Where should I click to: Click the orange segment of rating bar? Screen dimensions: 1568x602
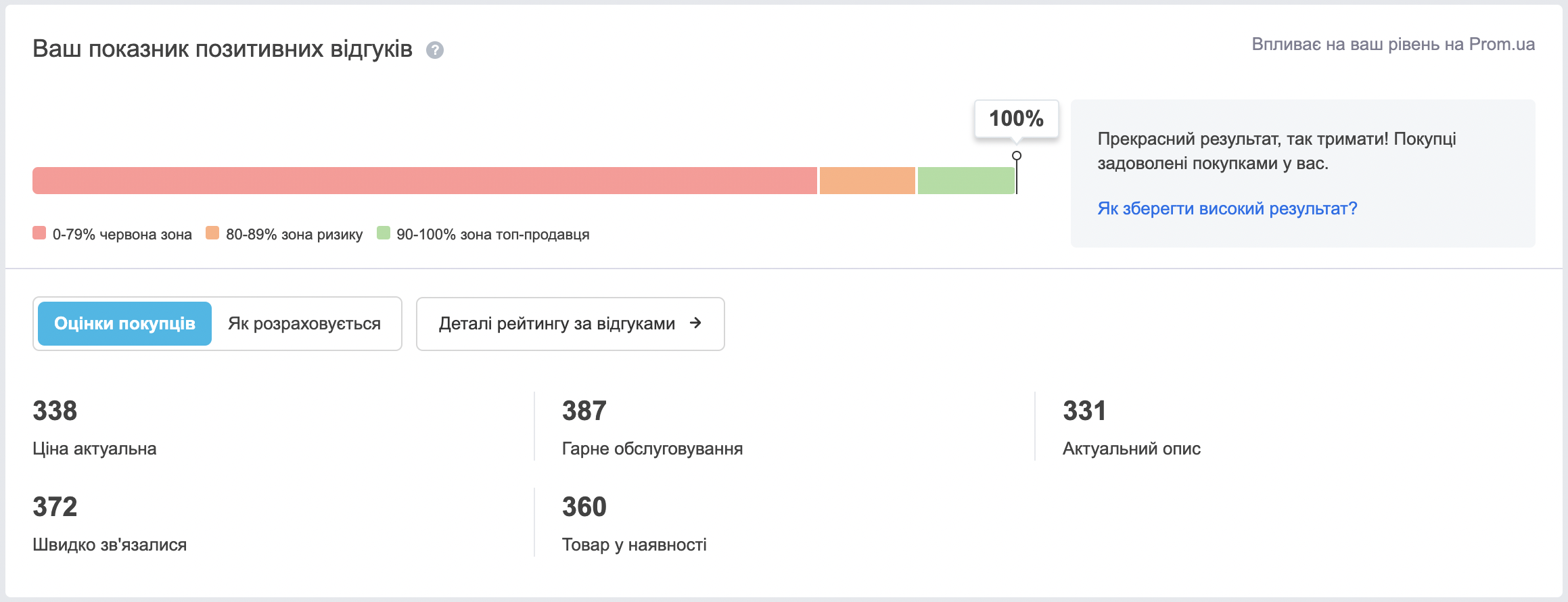pyautogui.click(x=867, y=181)
